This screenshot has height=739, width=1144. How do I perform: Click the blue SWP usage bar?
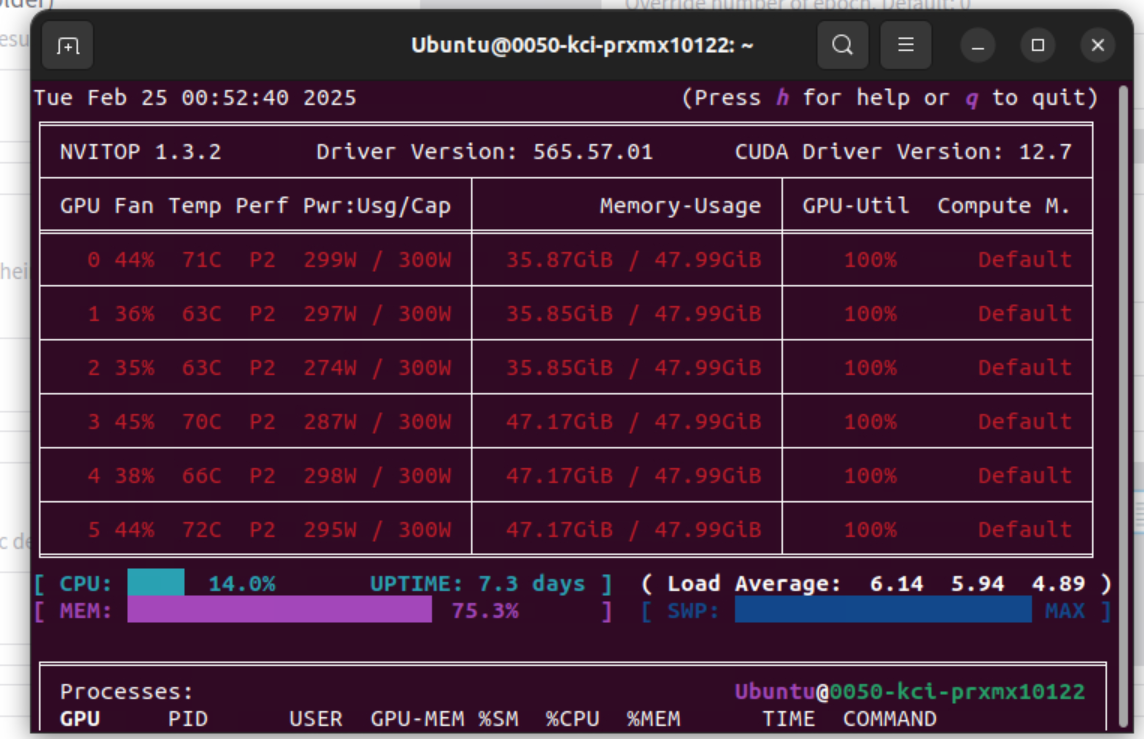tap(883, 610)
